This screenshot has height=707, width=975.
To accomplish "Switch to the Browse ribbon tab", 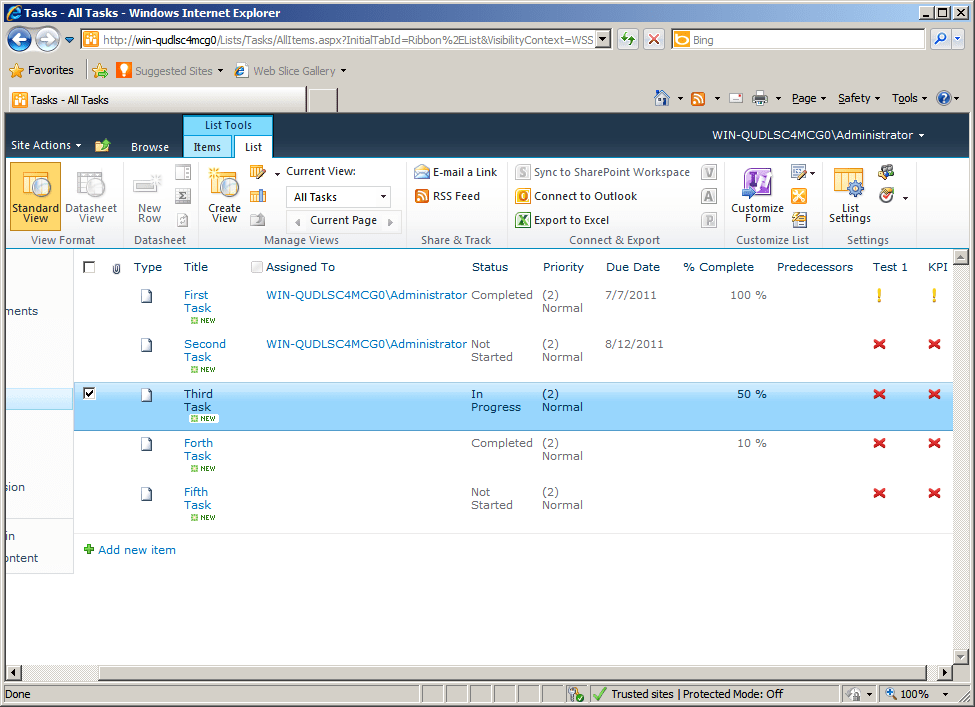I will [150, 147].
